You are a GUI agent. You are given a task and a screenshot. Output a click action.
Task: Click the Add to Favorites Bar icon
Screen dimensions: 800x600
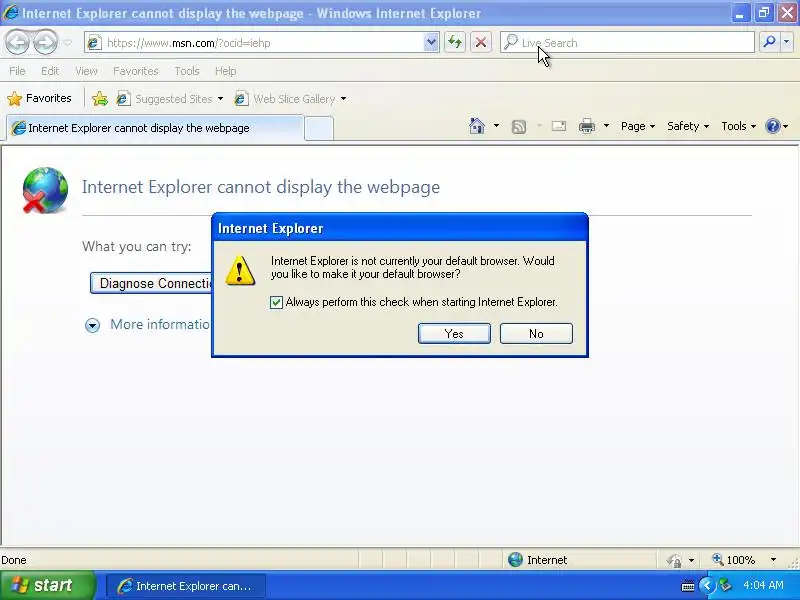[x=100, y=98]
